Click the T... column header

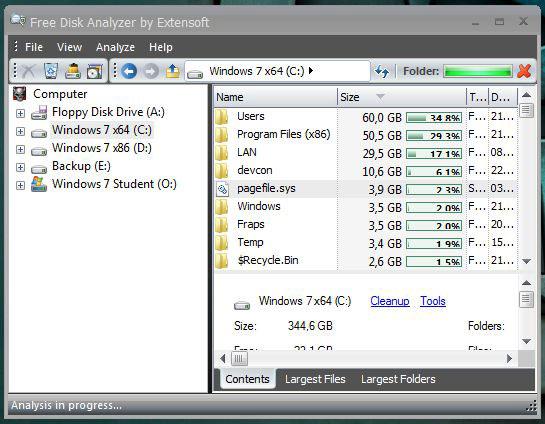477,97
